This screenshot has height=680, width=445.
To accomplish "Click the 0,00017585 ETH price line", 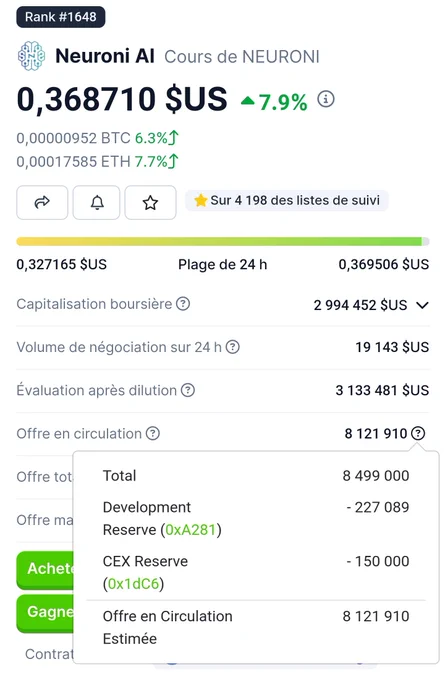I will pos(97,161).
